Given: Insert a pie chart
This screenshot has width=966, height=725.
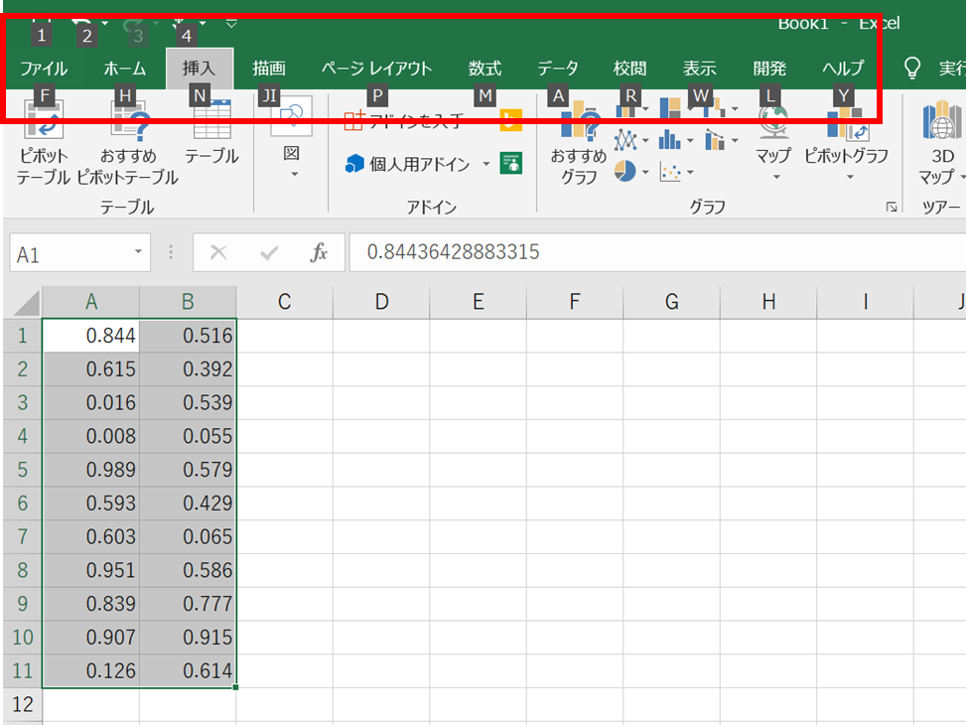Looking at the screenshot, I should coord(625,171).
